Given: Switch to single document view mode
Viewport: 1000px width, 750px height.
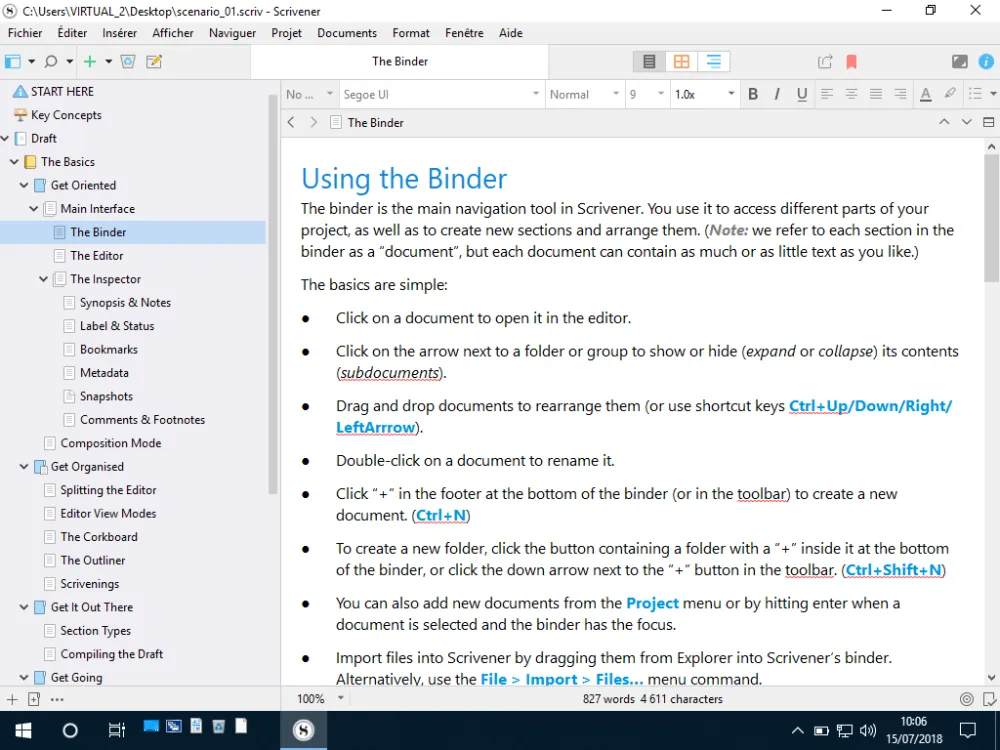Looking at the screenshot, I should 649,61.
